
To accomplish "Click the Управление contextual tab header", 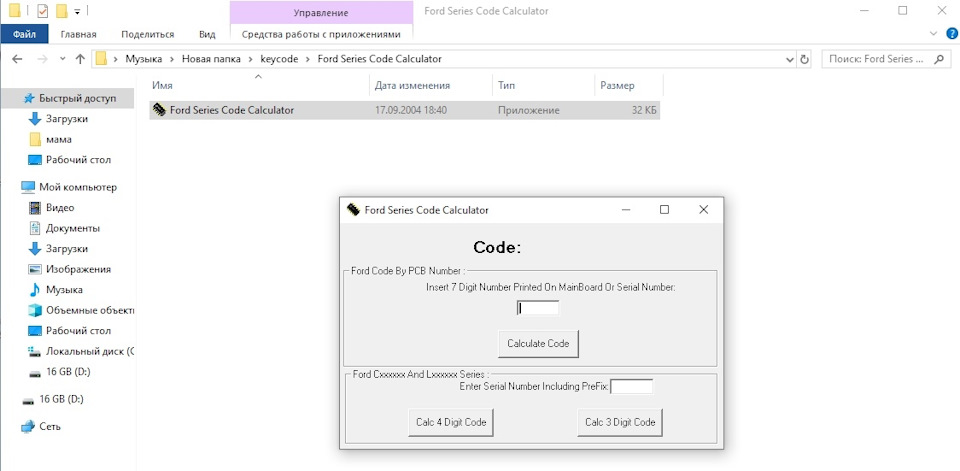I will coord(321,12).
